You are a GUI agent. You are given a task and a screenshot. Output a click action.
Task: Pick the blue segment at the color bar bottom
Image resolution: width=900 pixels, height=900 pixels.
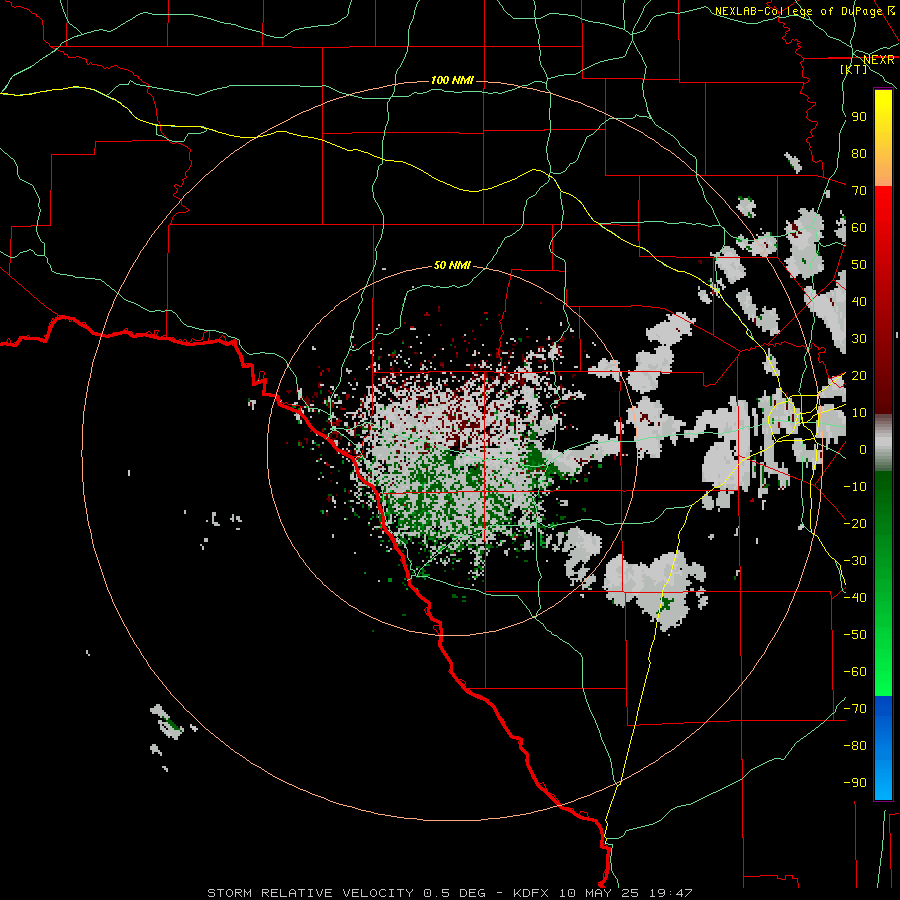point(883,746)
